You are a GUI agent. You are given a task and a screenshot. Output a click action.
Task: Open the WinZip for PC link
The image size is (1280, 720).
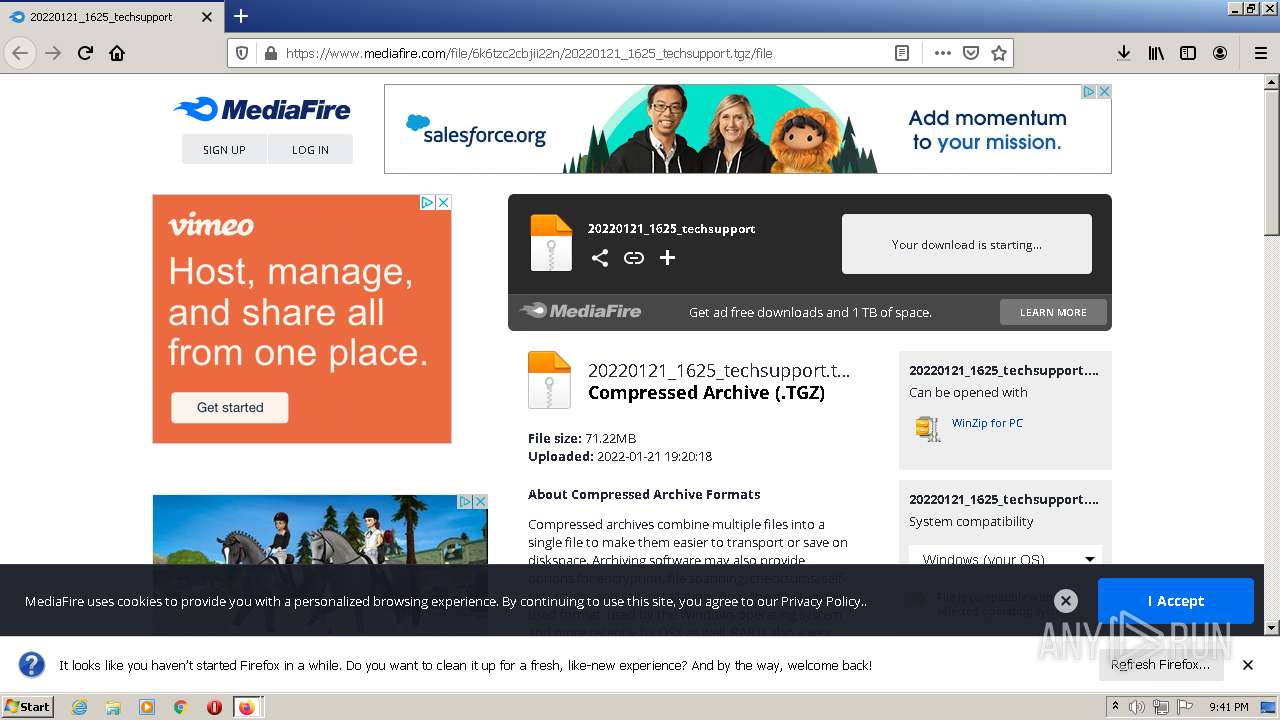point(987,423)
